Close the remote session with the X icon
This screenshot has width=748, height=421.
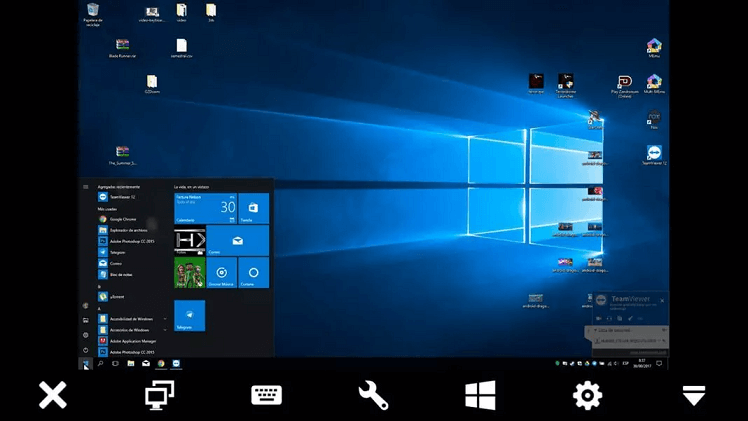pyautogui.click(x=52, y=395)
